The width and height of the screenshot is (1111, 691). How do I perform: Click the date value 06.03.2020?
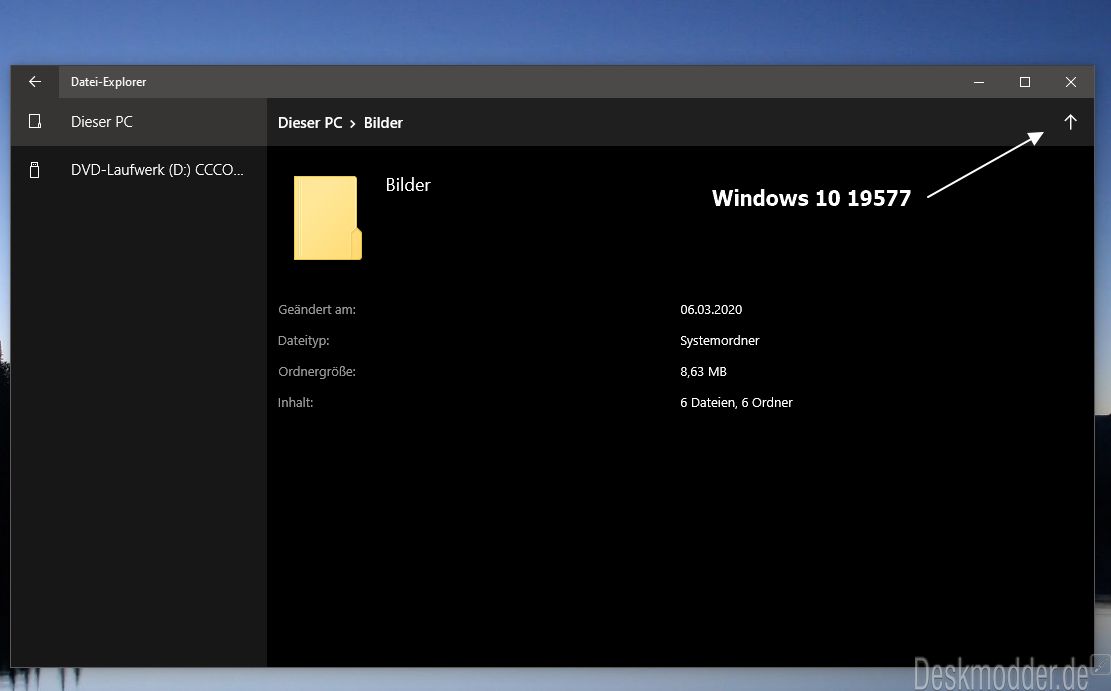tap(711, 310)
